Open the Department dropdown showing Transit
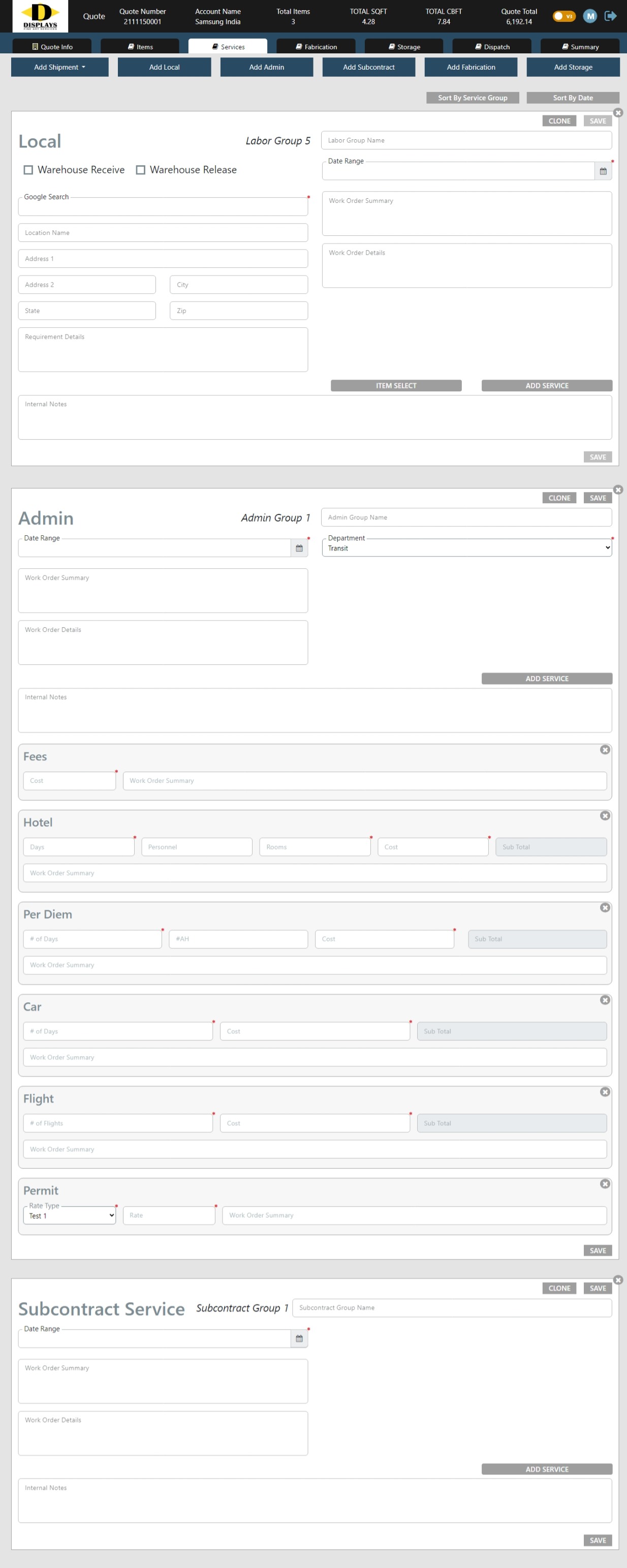Viewport: 627px width, 1568px height. [466, 548]
